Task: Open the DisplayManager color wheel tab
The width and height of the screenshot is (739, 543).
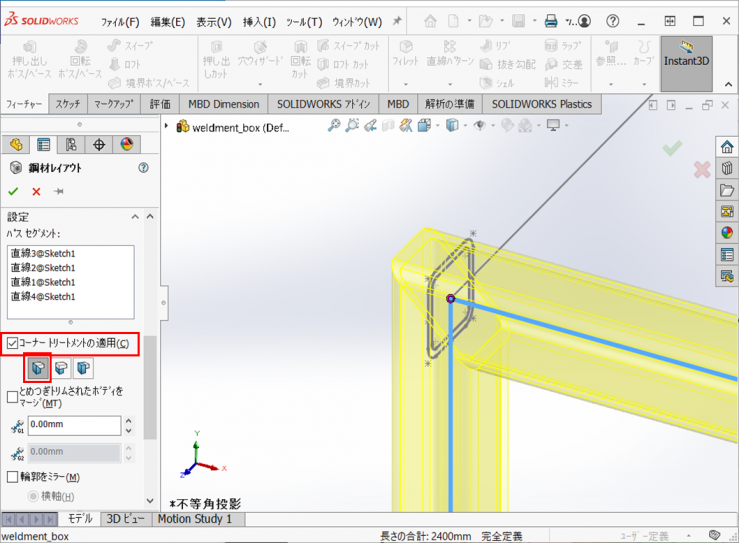Action: tap(127, 145)
